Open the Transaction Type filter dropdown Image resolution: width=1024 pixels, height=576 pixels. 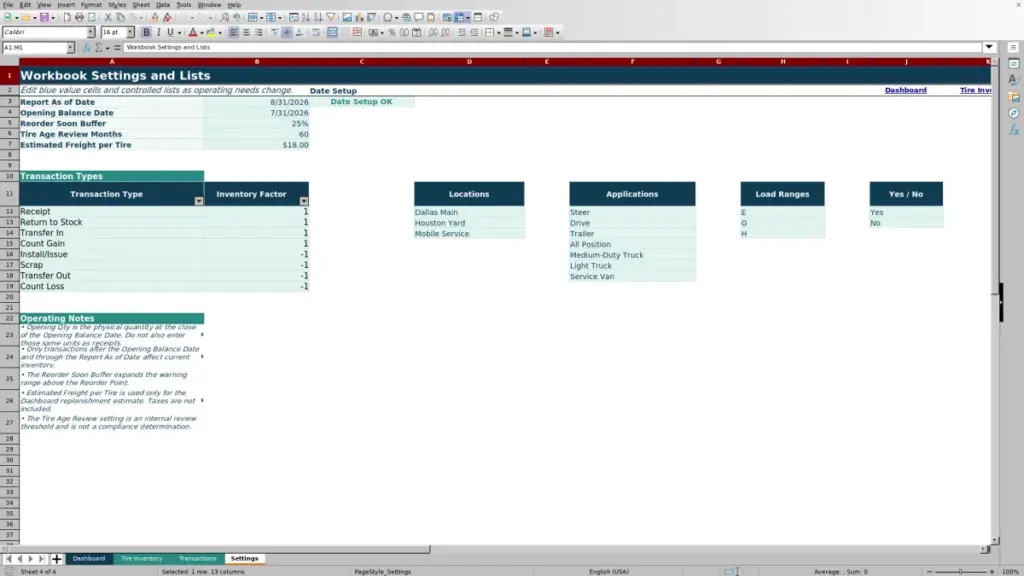tap(199, 201)
